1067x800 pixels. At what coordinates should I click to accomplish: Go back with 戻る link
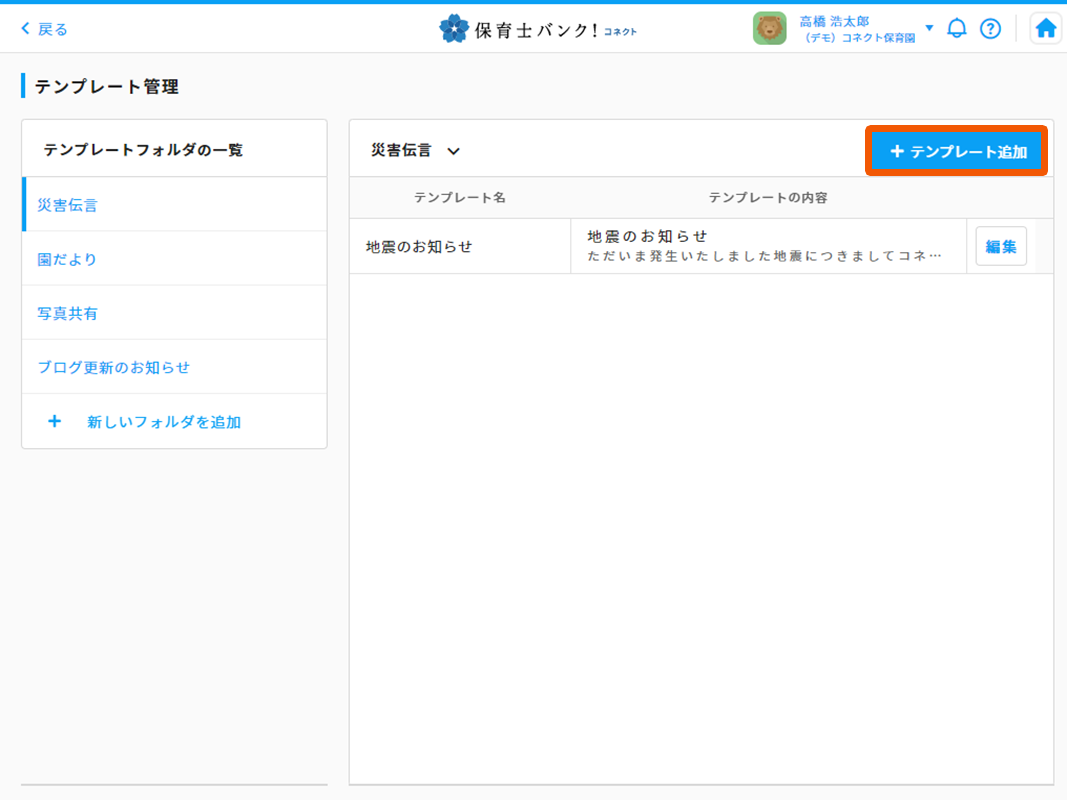(x=53, y=29)
